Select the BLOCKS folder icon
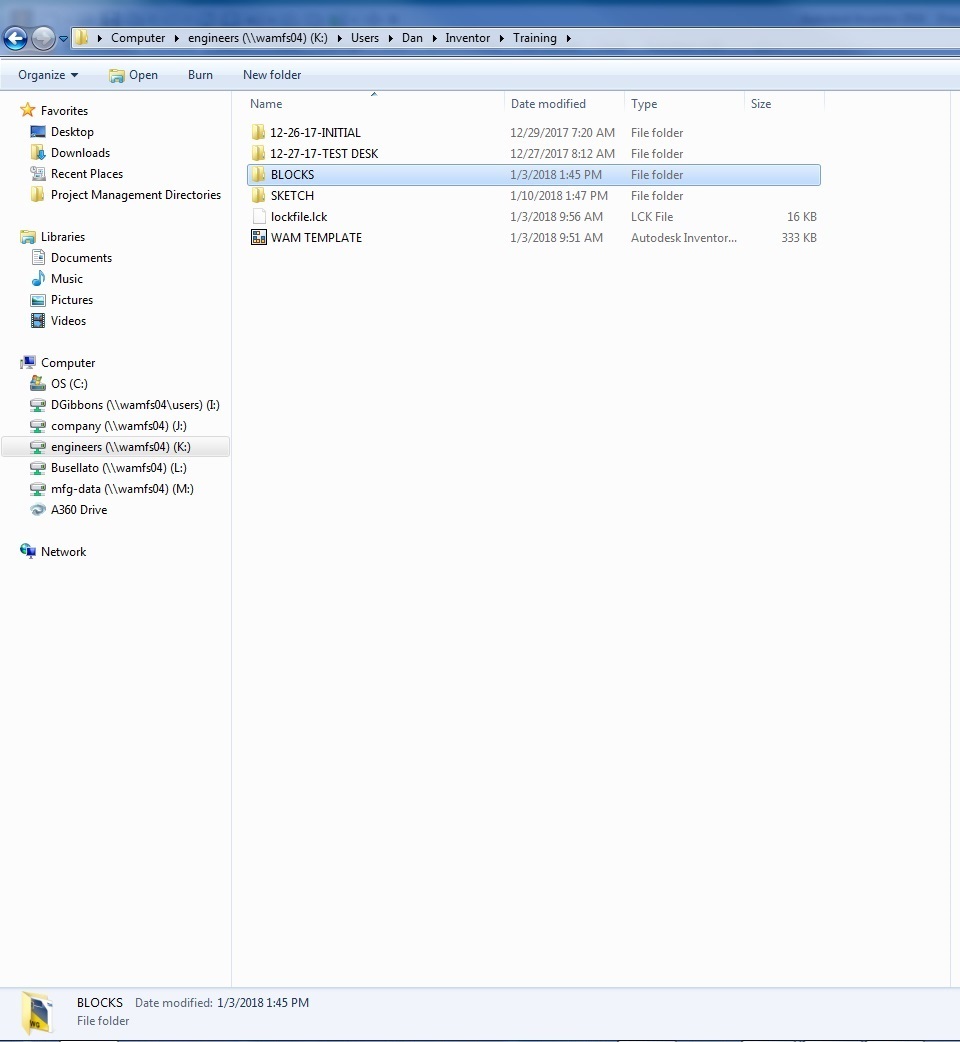The width and height of the screenshot is (960, 1042). [x=260, y=174]
